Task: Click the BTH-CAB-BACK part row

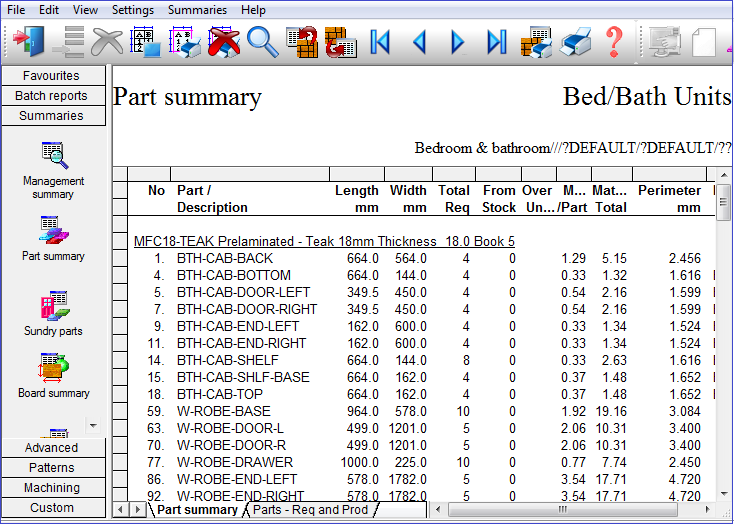Action: coord(420,258)
